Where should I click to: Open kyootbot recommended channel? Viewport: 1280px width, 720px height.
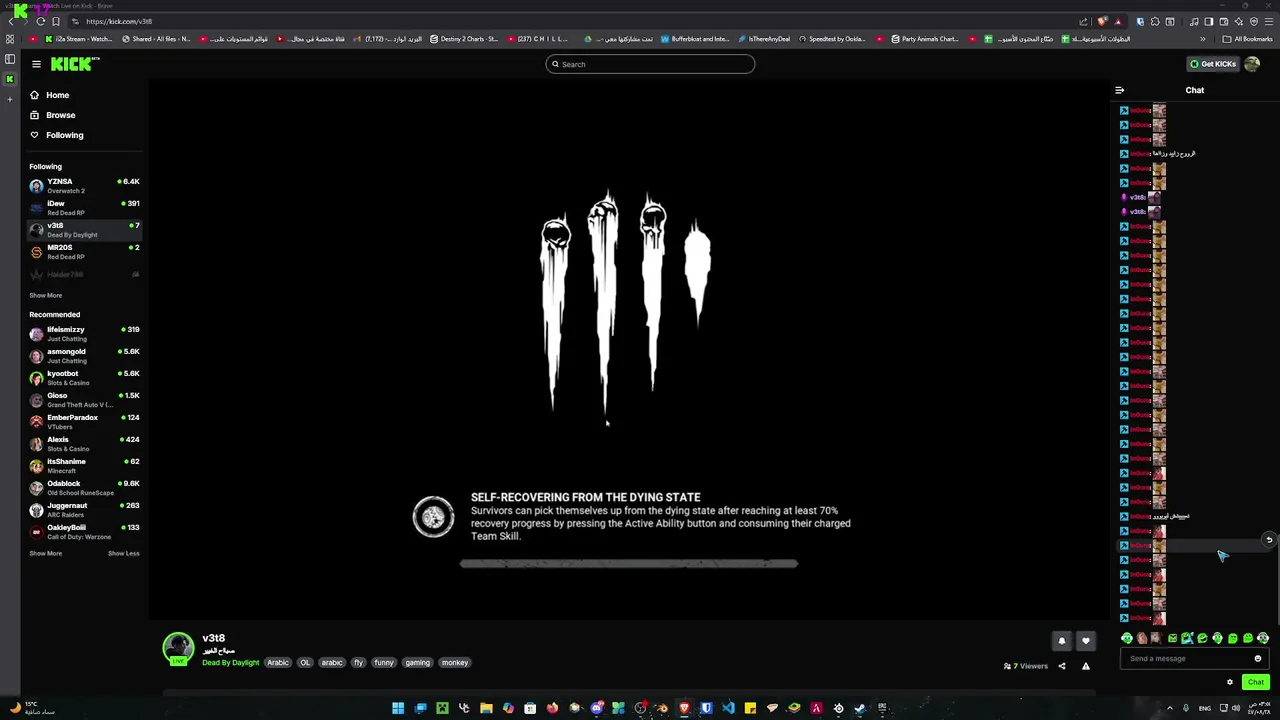pyautogui.click(x=85, y=378)
